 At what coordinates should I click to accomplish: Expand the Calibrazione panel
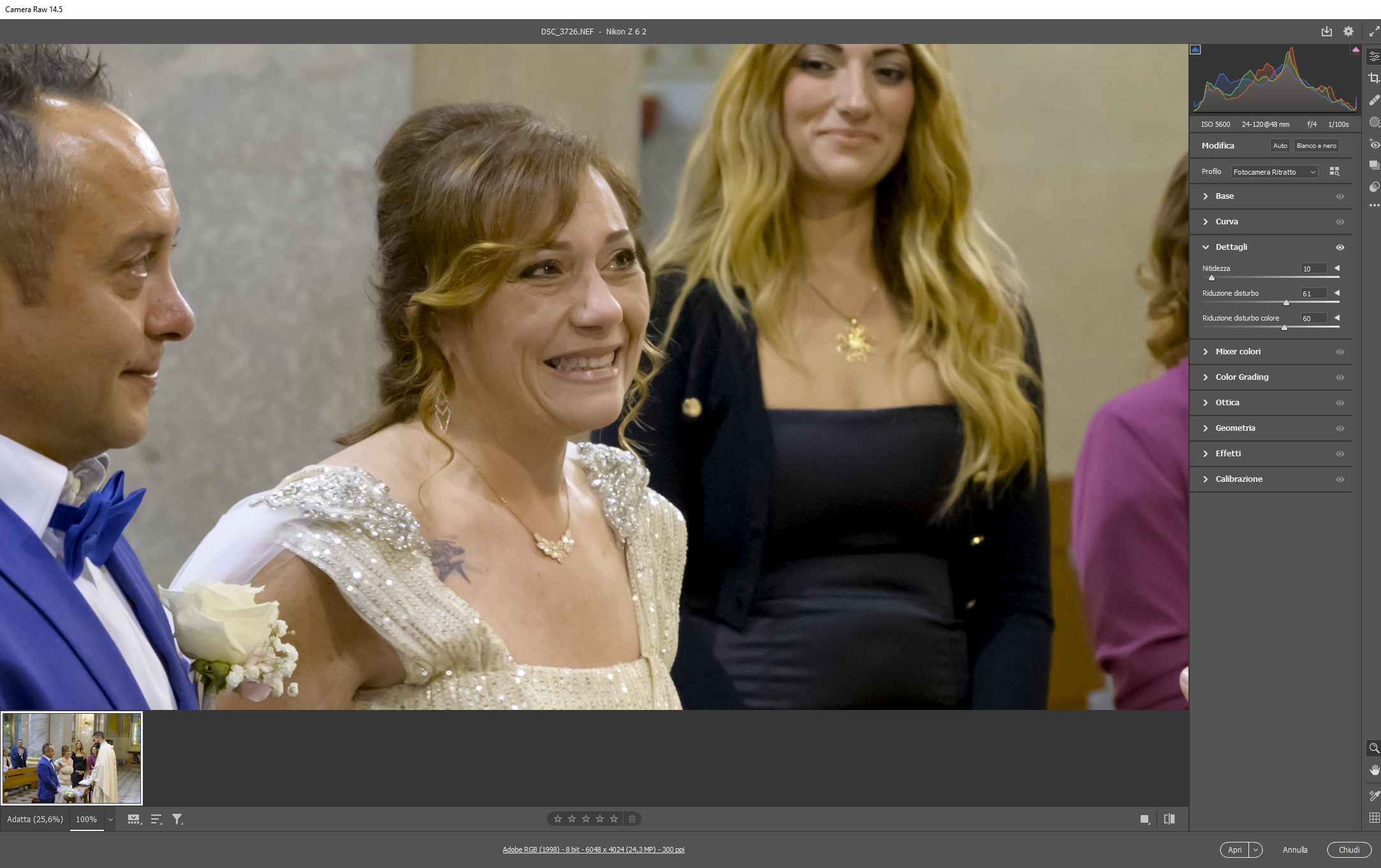(1205, 479)
